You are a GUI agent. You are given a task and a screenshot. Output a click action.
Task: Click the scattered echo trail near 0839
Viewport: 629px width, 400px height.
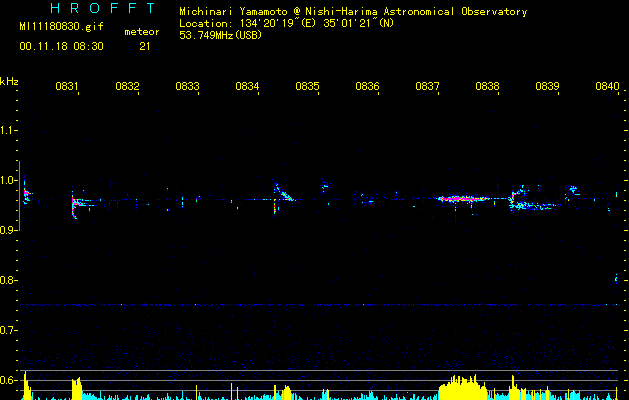534,206
